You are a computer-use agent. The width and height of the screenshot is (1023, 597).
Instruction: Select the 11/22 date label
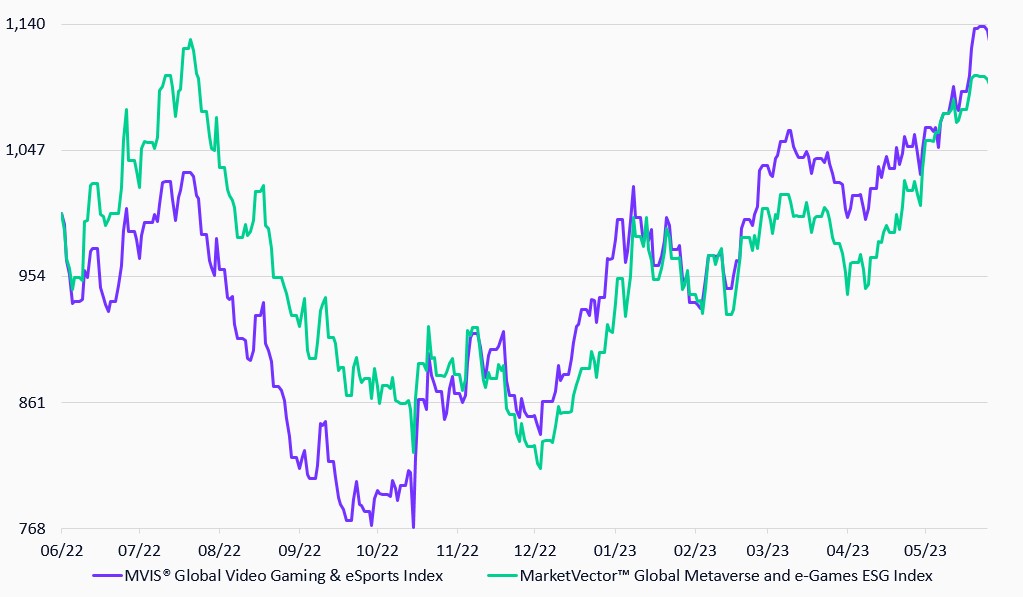pyautogui.click(x=456, y=551)
